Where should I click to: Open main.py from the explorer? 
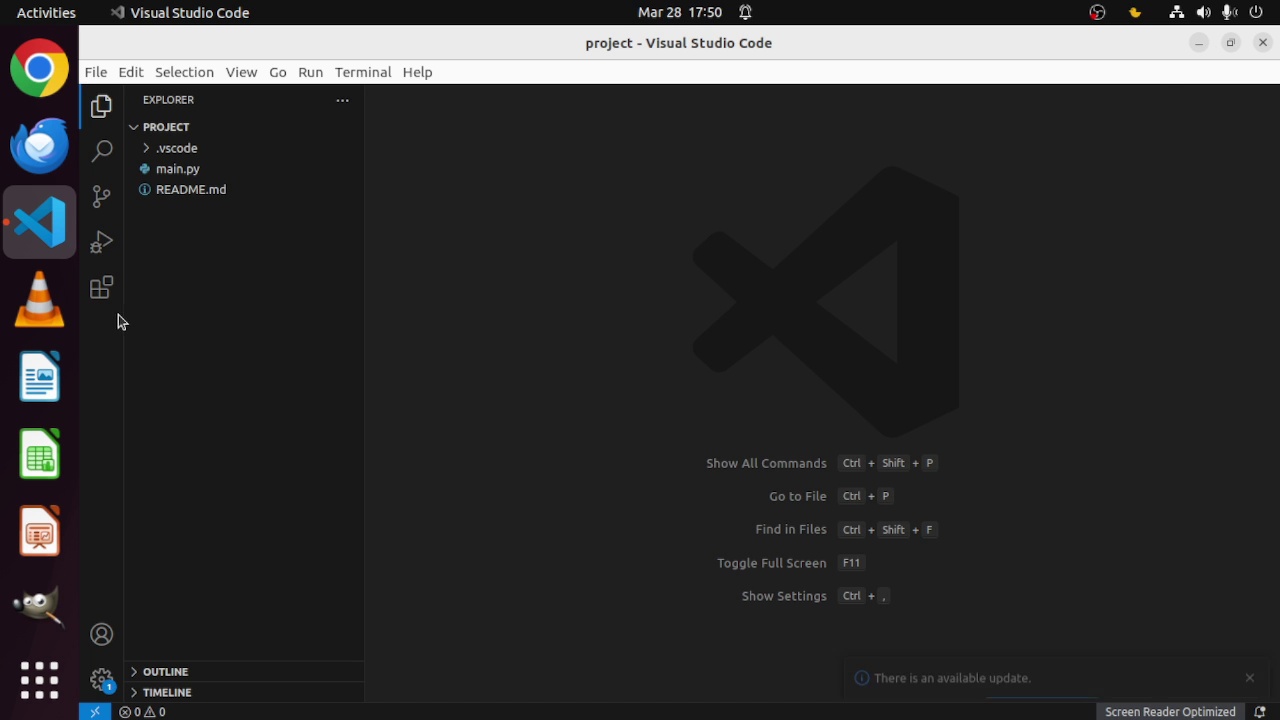(x=178, y=169)
